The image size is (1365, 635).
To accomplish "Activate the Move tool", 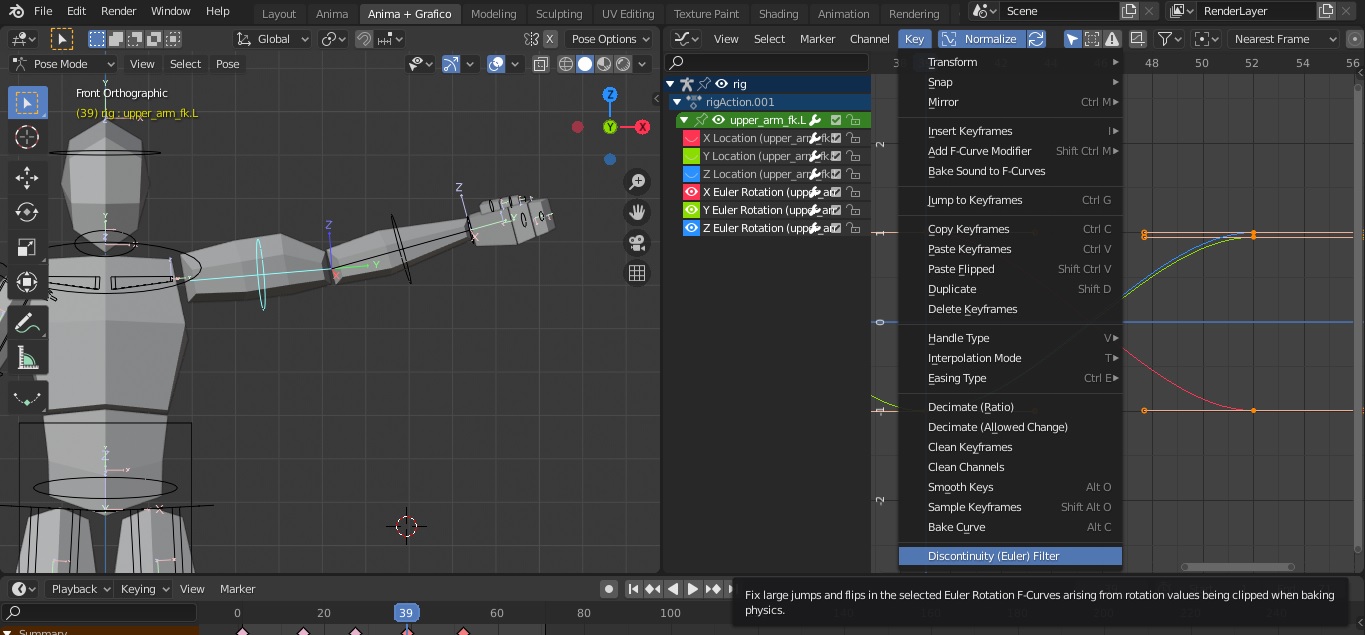I will (27, 178).
